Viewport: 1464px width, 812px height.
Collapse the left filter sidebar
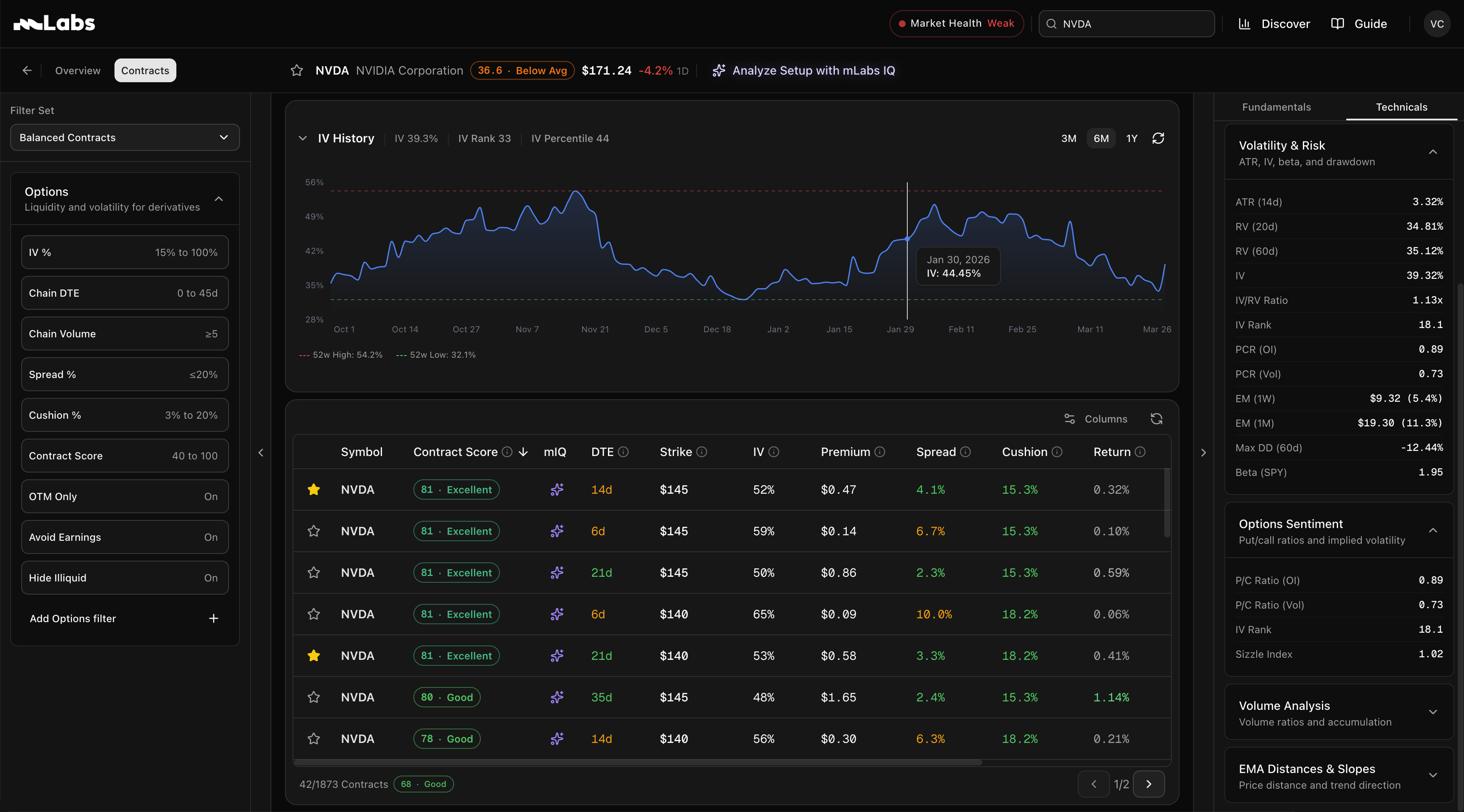[261, 453]
